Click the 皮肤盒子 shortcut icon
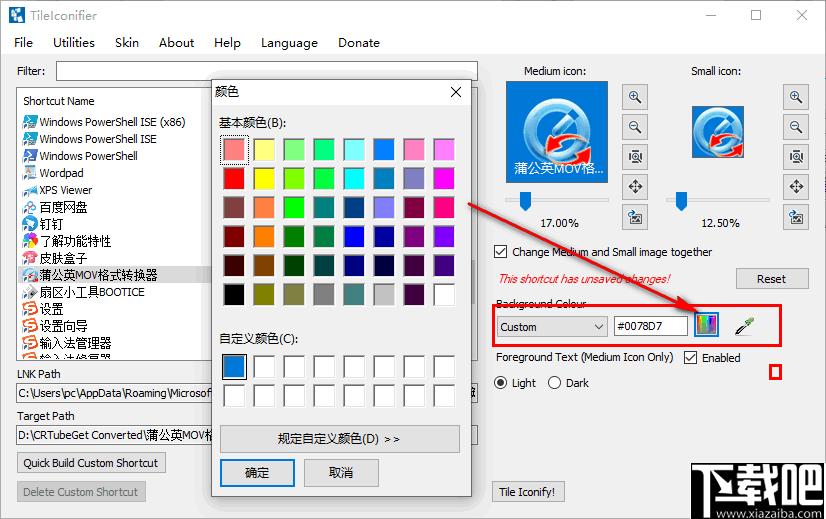826x519 pixels. coord(30,258)
